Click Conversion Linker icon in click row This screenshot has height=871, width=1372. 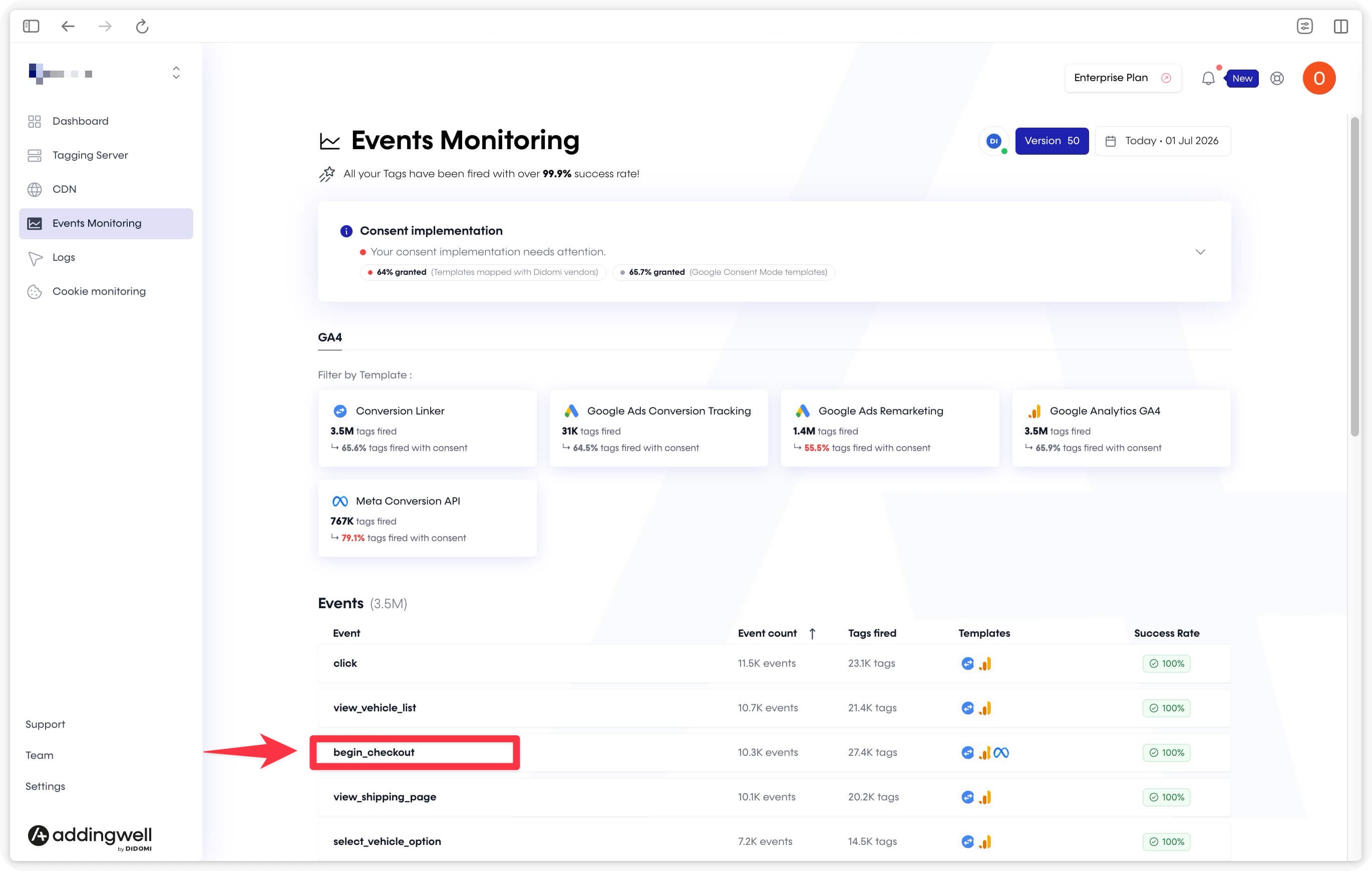[967, 664]
